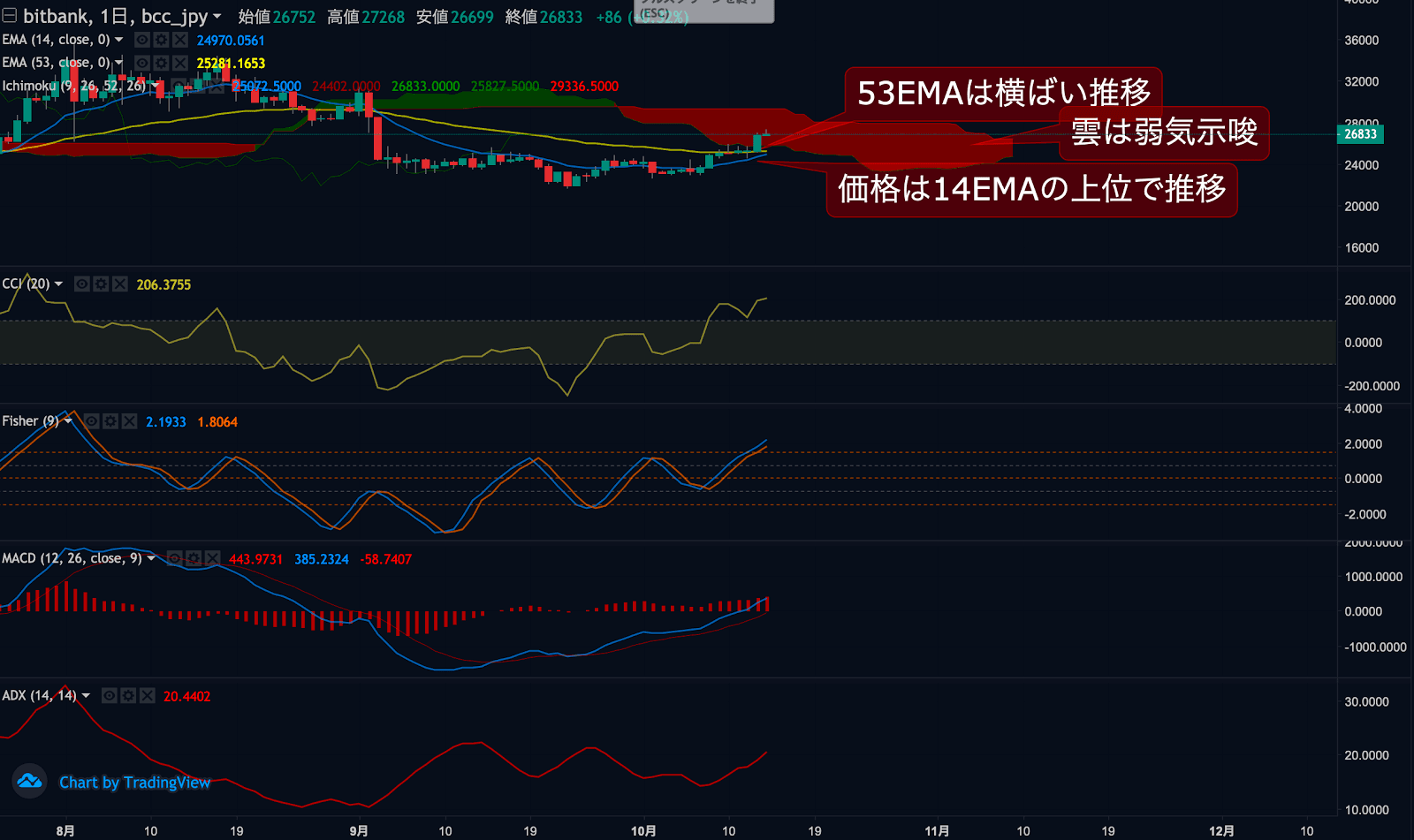Open the Fisher (9) dropdown arrow
The width and height of the screenshot is (1414, 840).
point(68,421)
